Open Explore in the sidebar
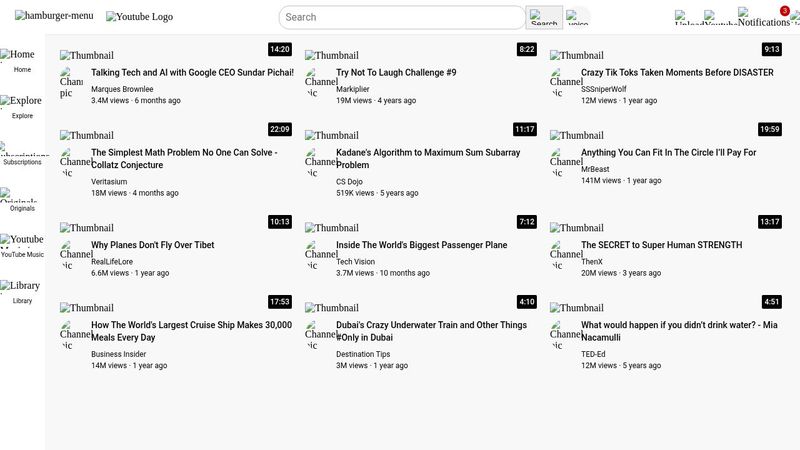Screen dimensions: 800x450 click(x=22, y=107)
